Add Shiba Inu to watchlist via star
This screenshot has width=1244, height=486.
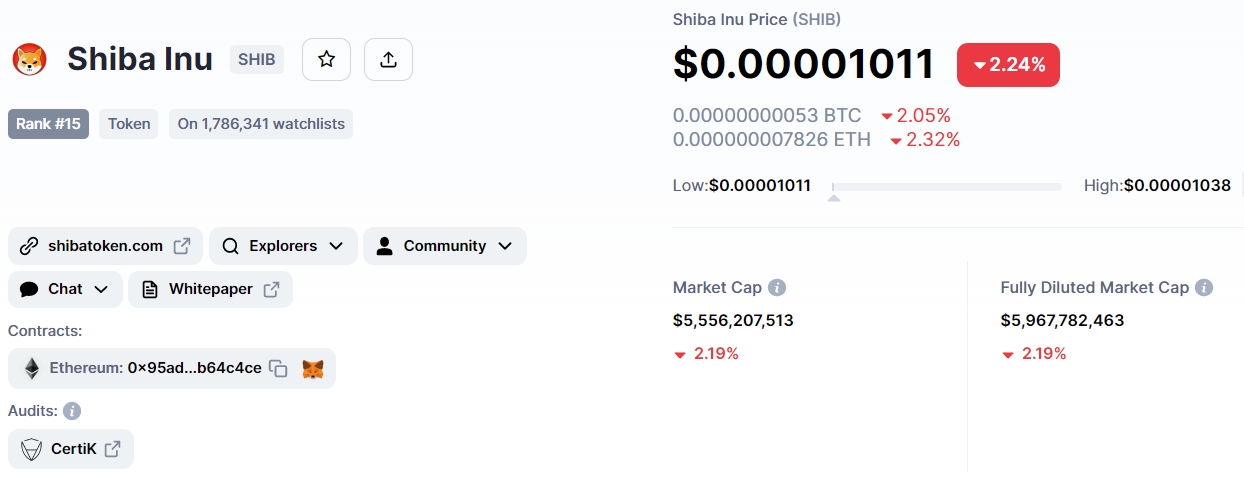[x=326, y=60]
